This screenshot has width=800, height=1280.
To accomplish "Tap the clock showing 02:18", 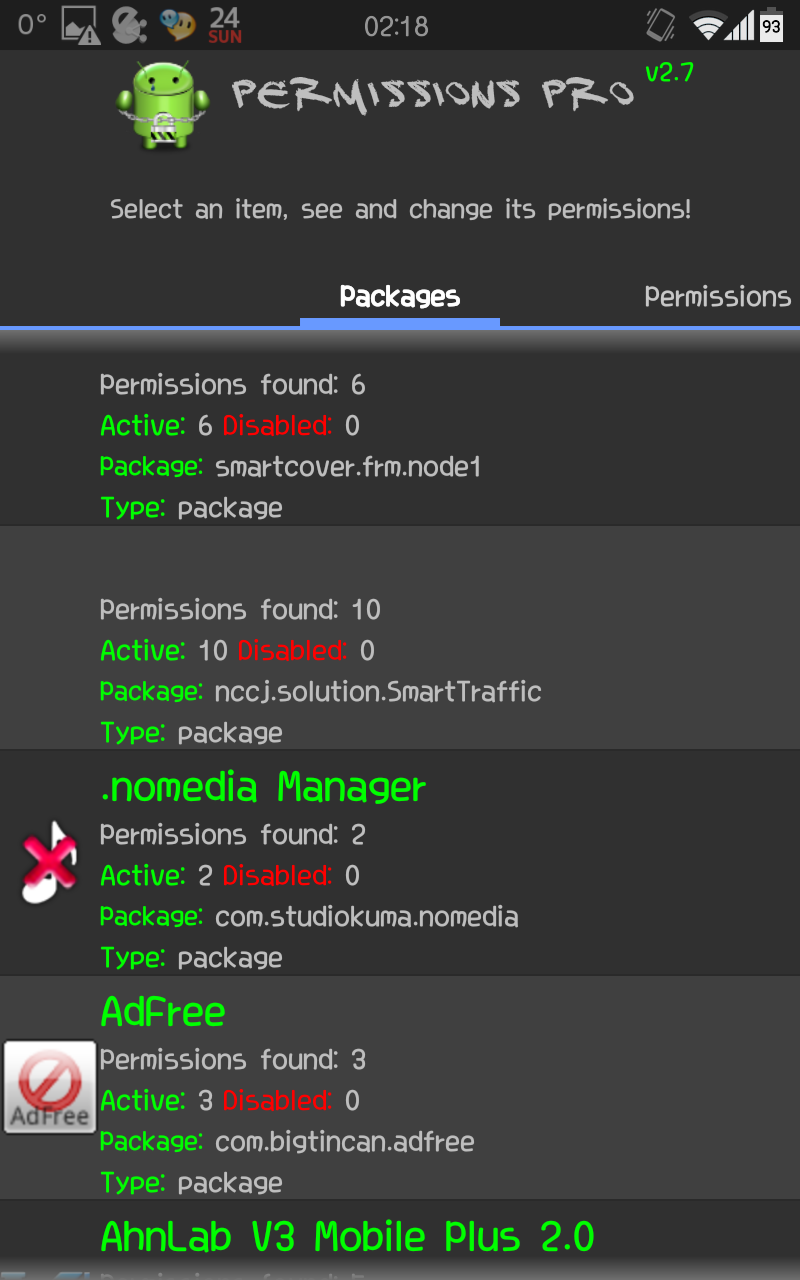I will pyautogui.click(x=396, y=26).
